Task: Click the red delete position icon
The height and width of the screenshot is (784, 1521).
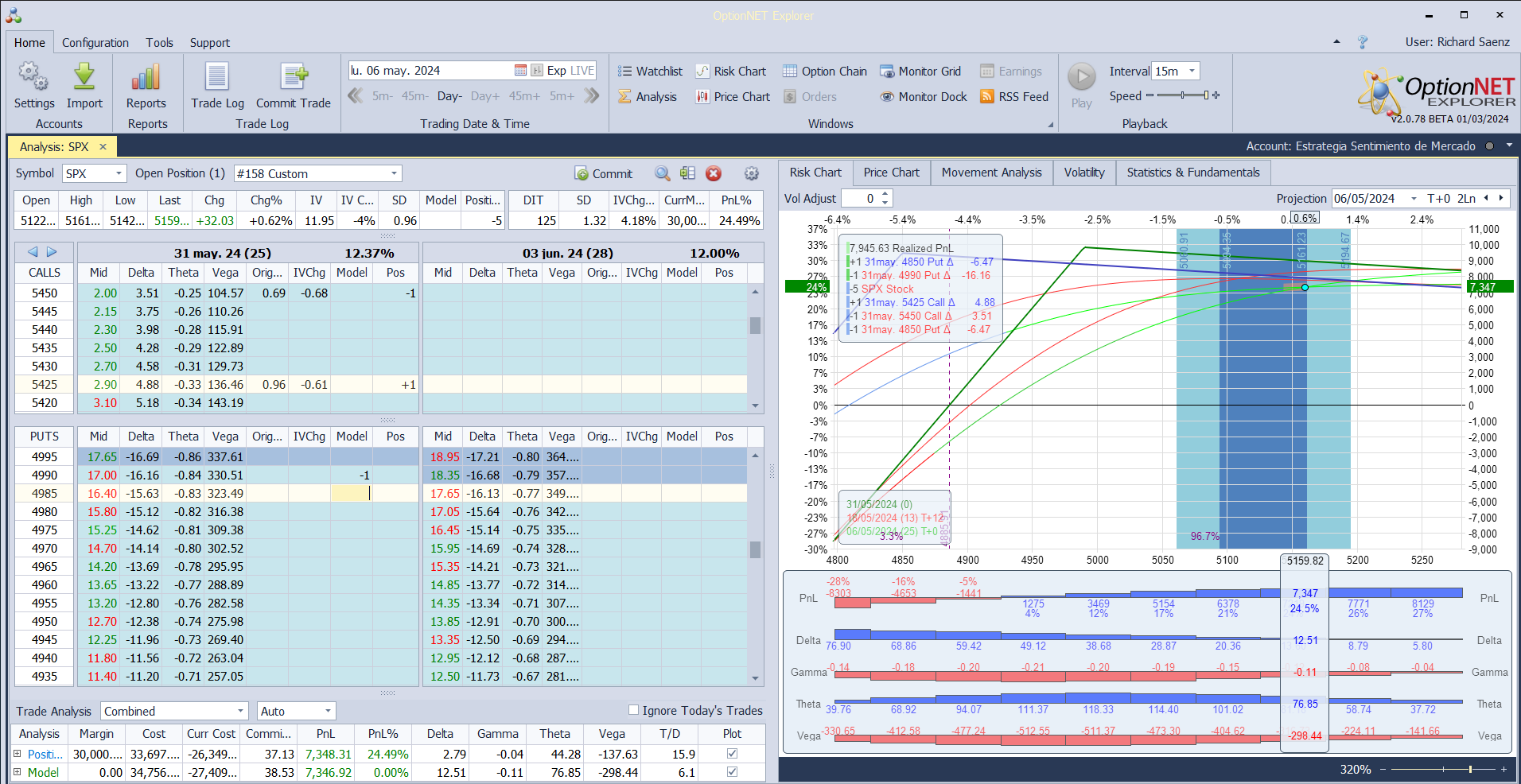Action: [714, 173]
